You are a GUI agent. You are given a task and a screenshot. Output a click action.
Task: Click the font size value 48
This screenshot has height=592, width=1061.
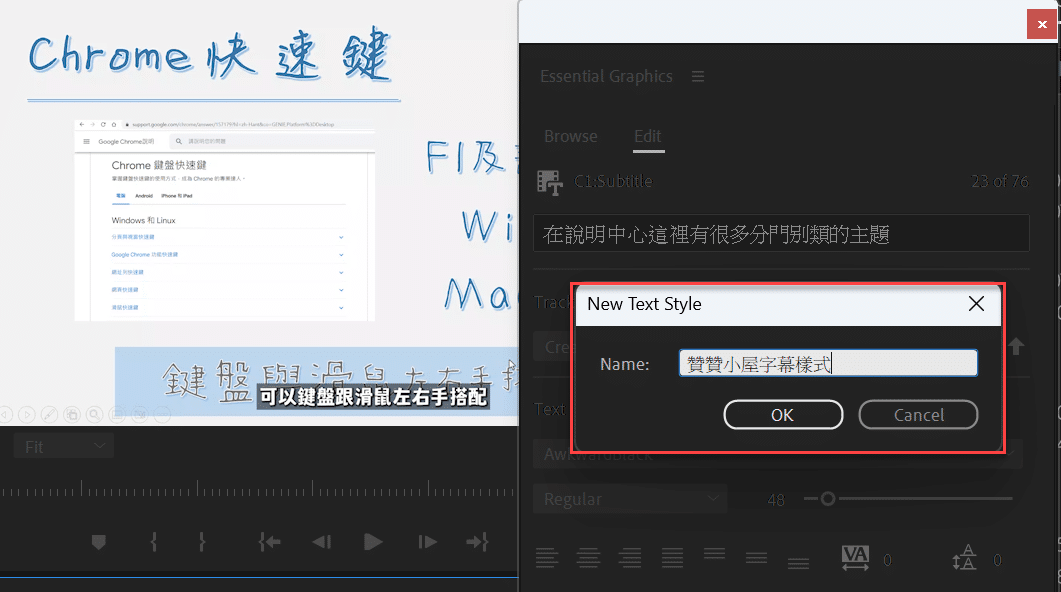click(x=776, y=500)
